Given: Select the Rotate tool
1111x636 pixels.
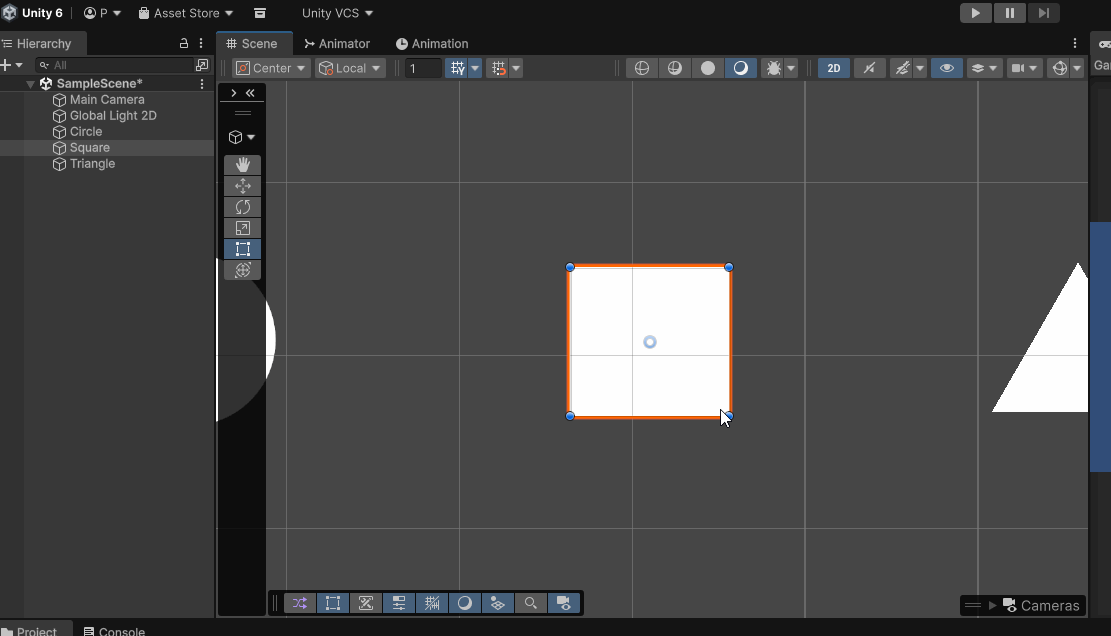Looking at the screenshot, I should tap(242, 207).
